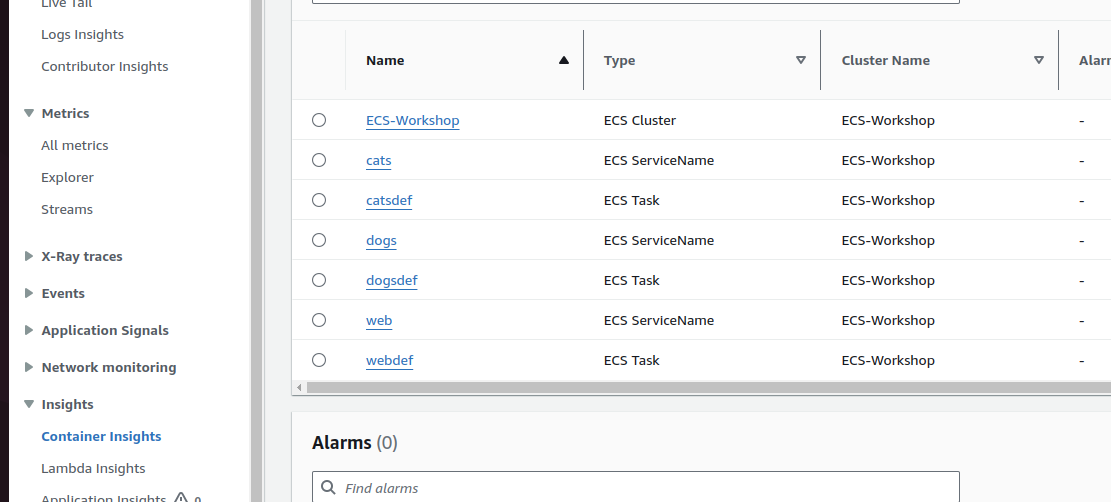Click the Type column filter triangle
Image resolution: width=1111 pixels, height=502 pixels.
[x=801, y=60]
